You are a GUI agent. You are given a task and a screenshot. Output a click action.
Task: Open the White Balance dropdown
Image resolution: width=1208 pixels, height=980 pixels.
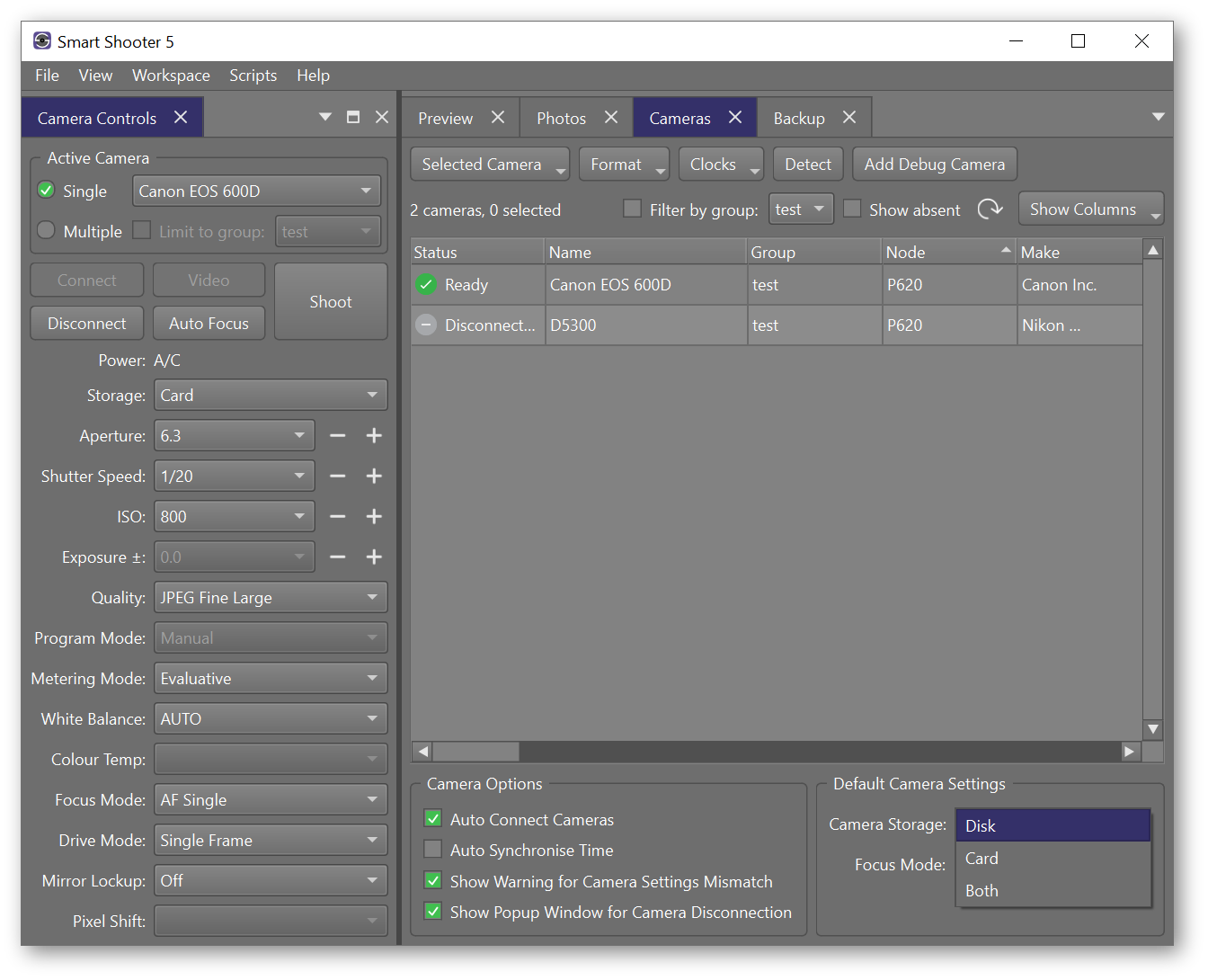pos(270,718)
